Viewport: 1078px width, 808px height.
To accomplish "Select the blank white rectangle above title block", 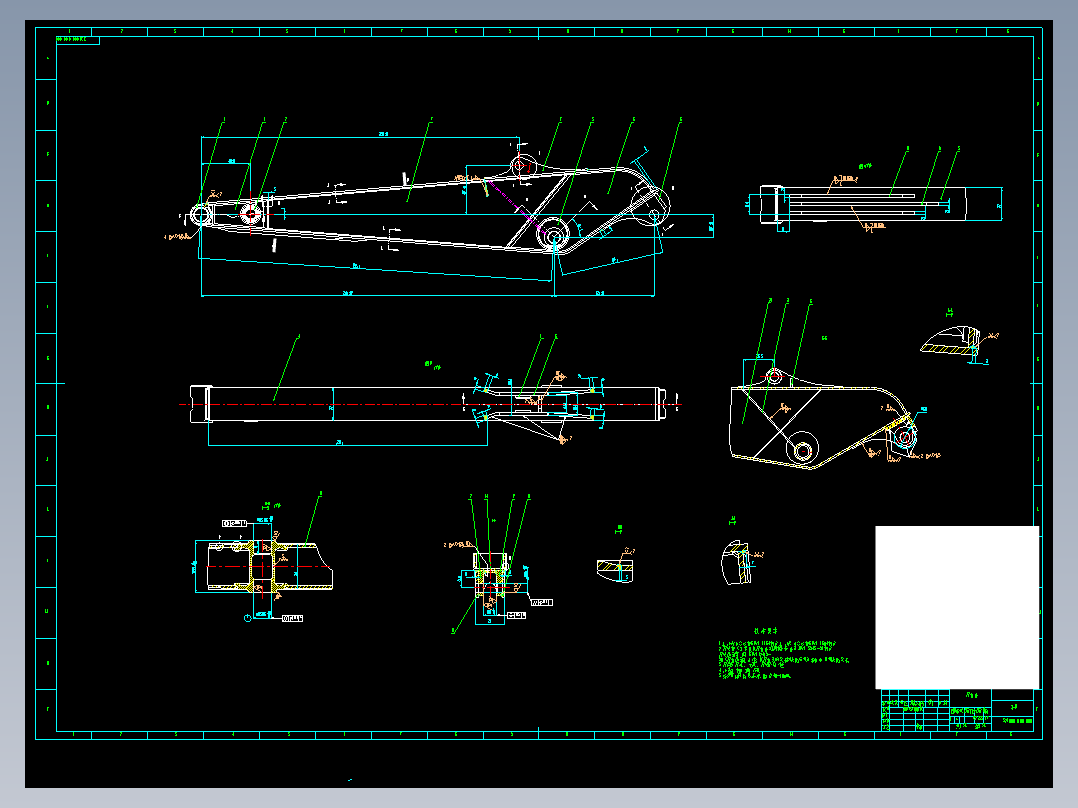I will click(x=957, y=607).
